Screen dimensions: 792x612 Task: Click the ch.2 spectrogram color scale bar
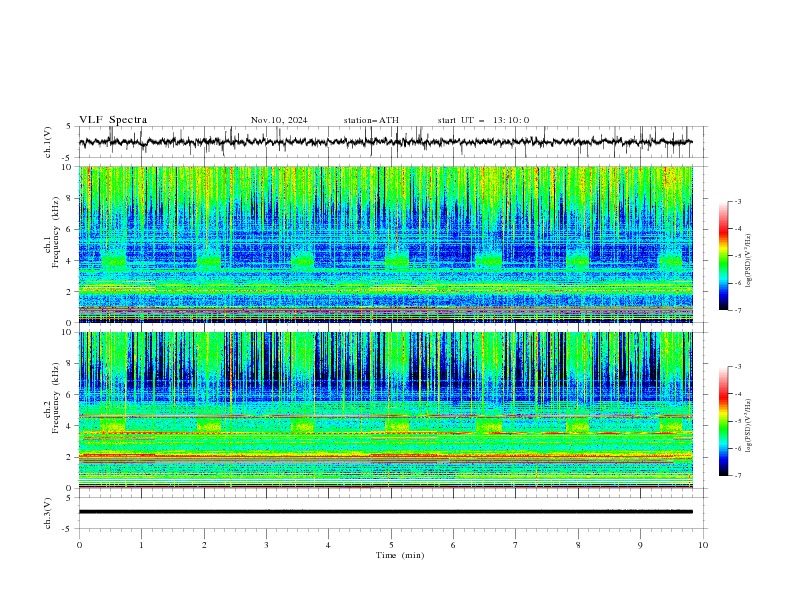click(x=723, y=421)
